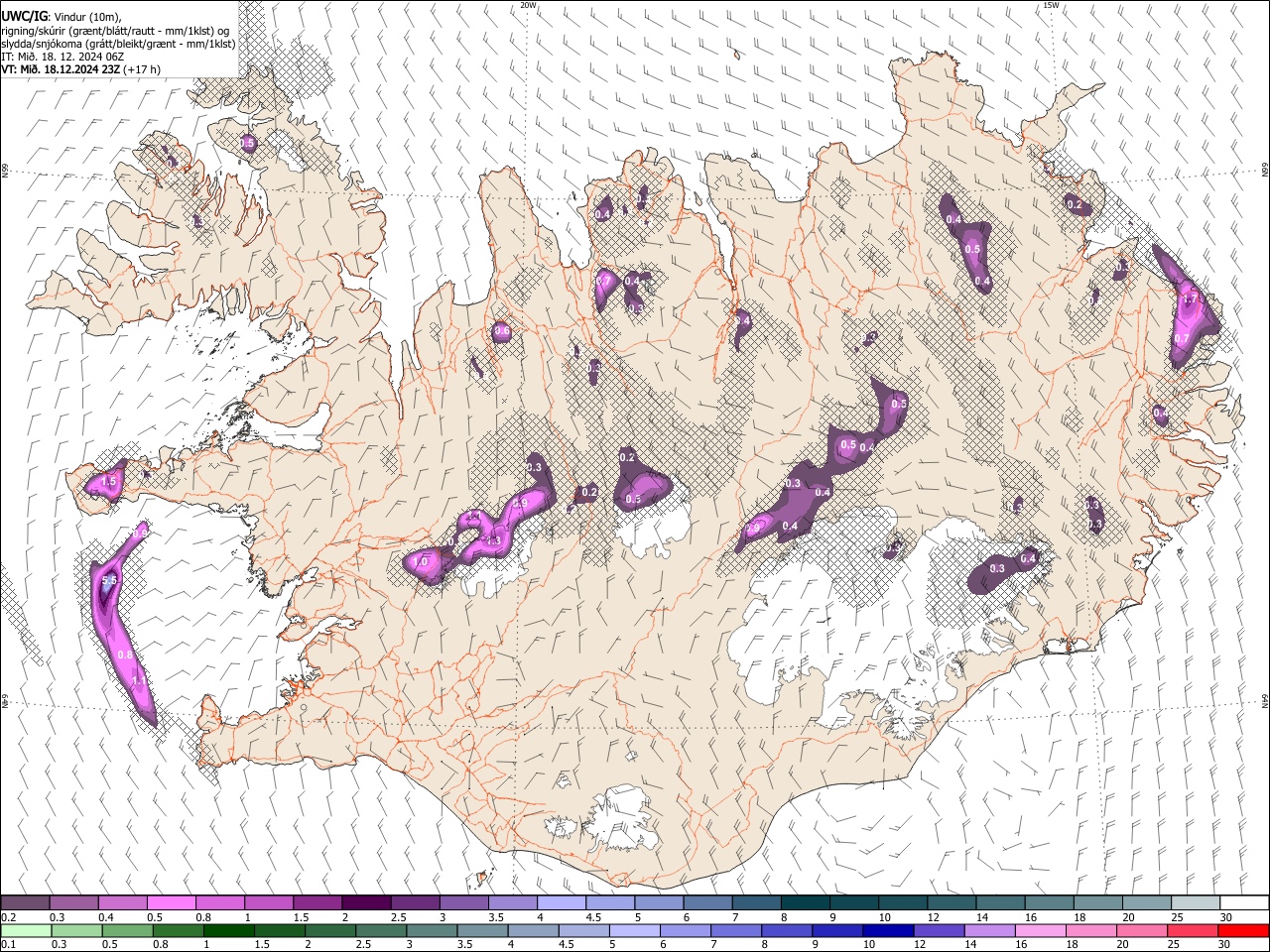Click top legend swatch between 0.2 and 0.3
Image resolution: width=1270 pixels, height=952 pixels.
(x=26, y=902)
